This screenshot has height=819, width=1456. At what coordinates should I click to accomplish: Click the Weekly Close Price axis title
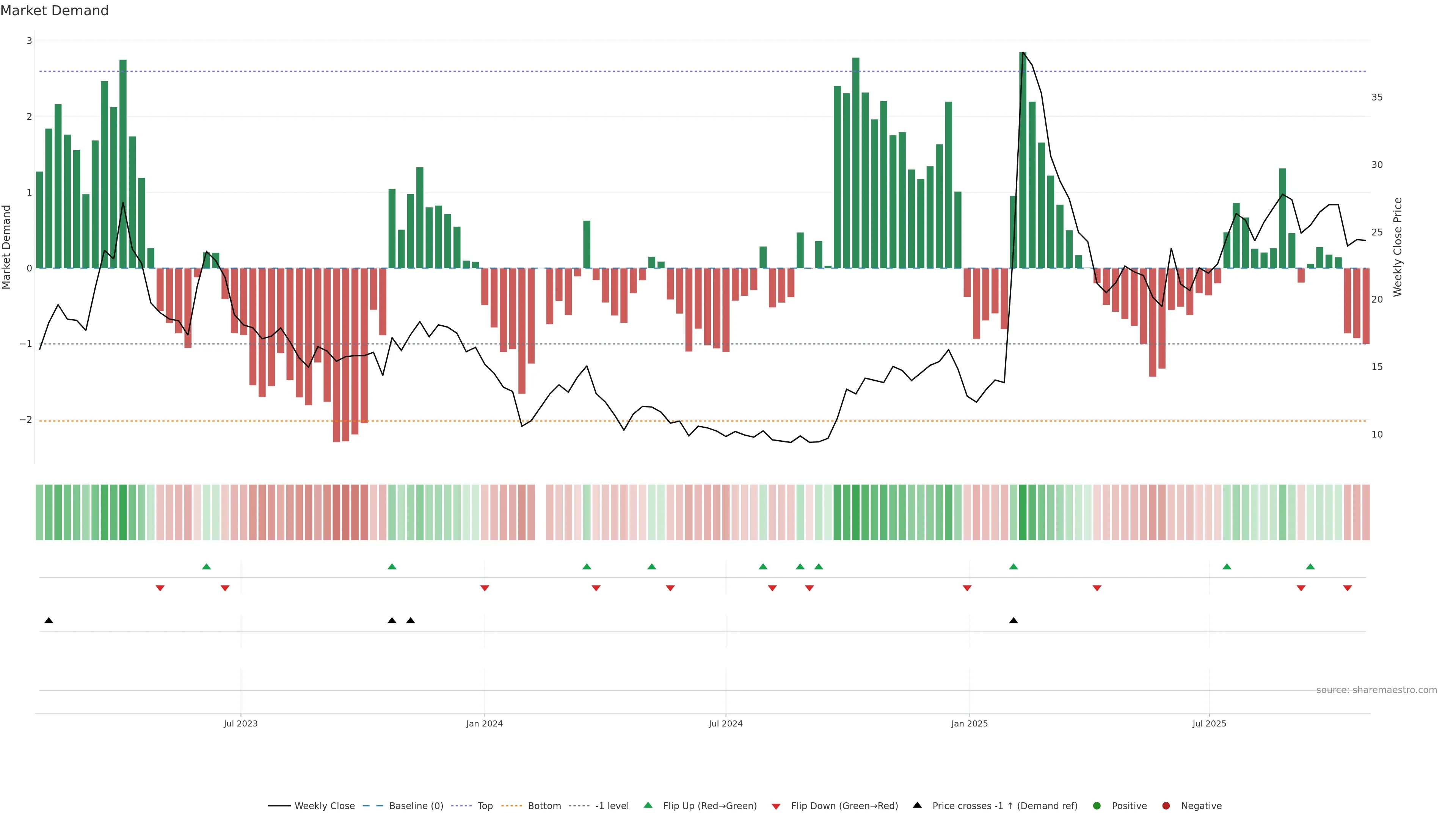[x=1398, y=247]
